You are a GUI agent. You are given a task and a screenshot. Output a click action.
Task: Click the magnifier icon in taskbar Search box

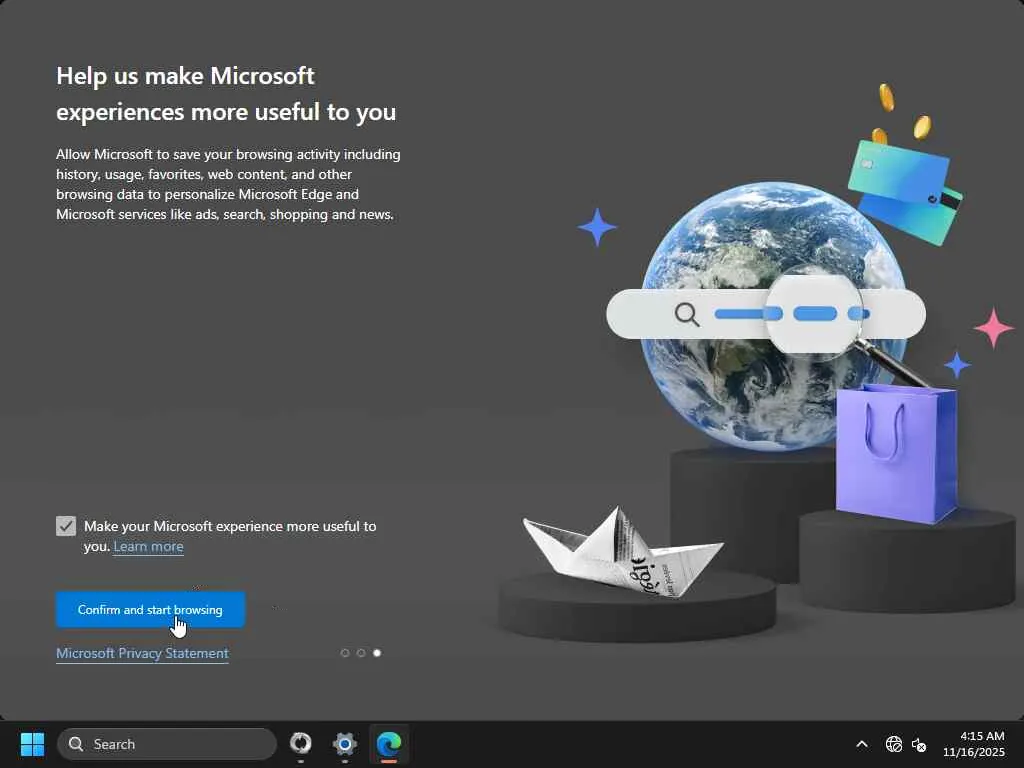coord(76,744)
